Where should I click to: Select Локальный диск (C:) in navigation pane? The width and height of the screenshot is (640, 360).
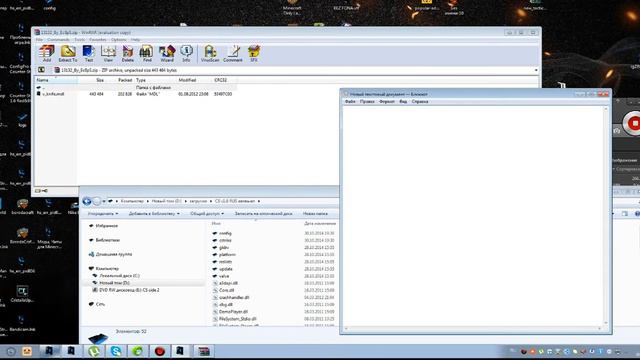click(x=119, y=276)
